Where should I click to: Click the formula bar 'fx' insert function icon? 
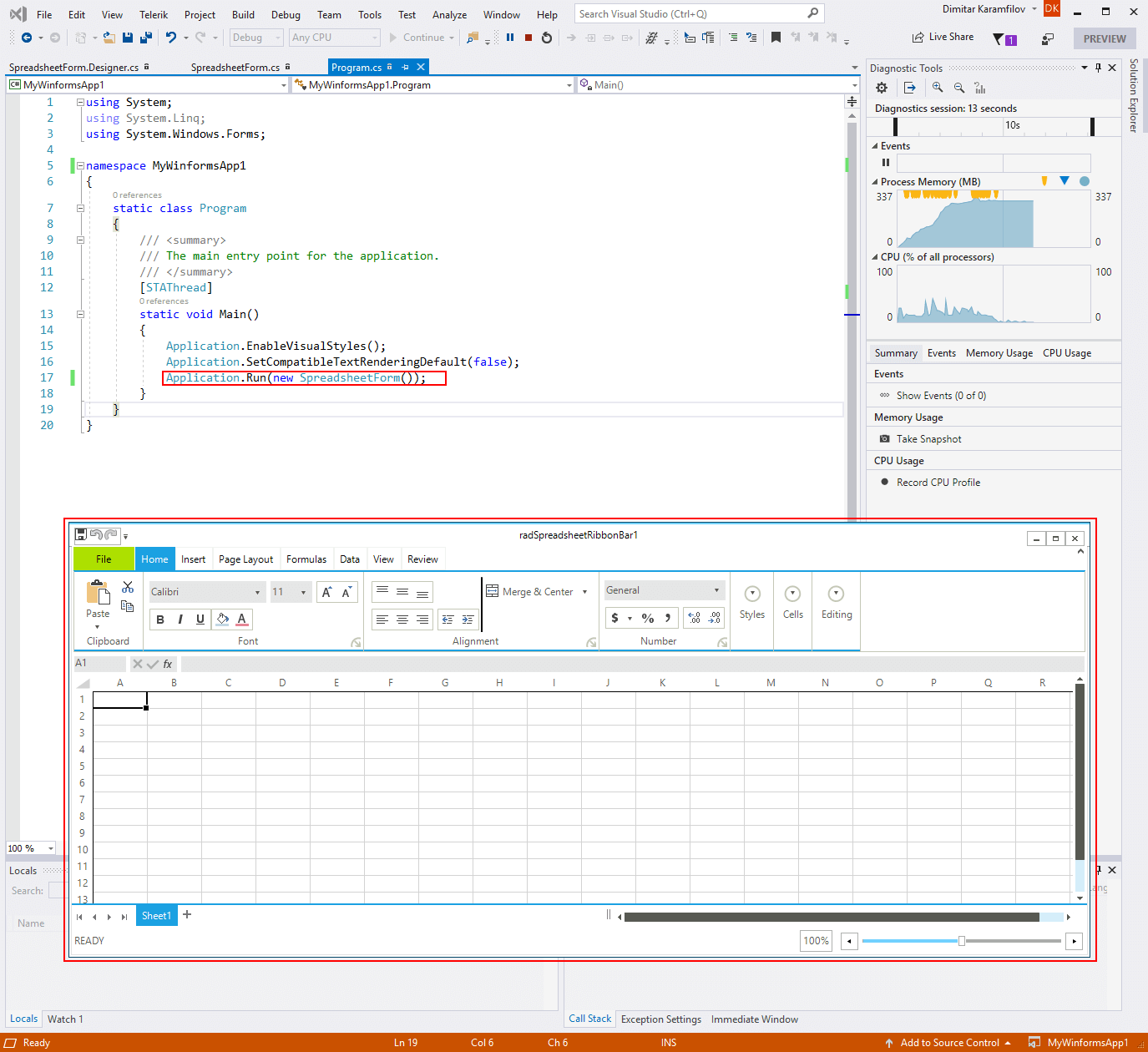click(x=168, y=665)
